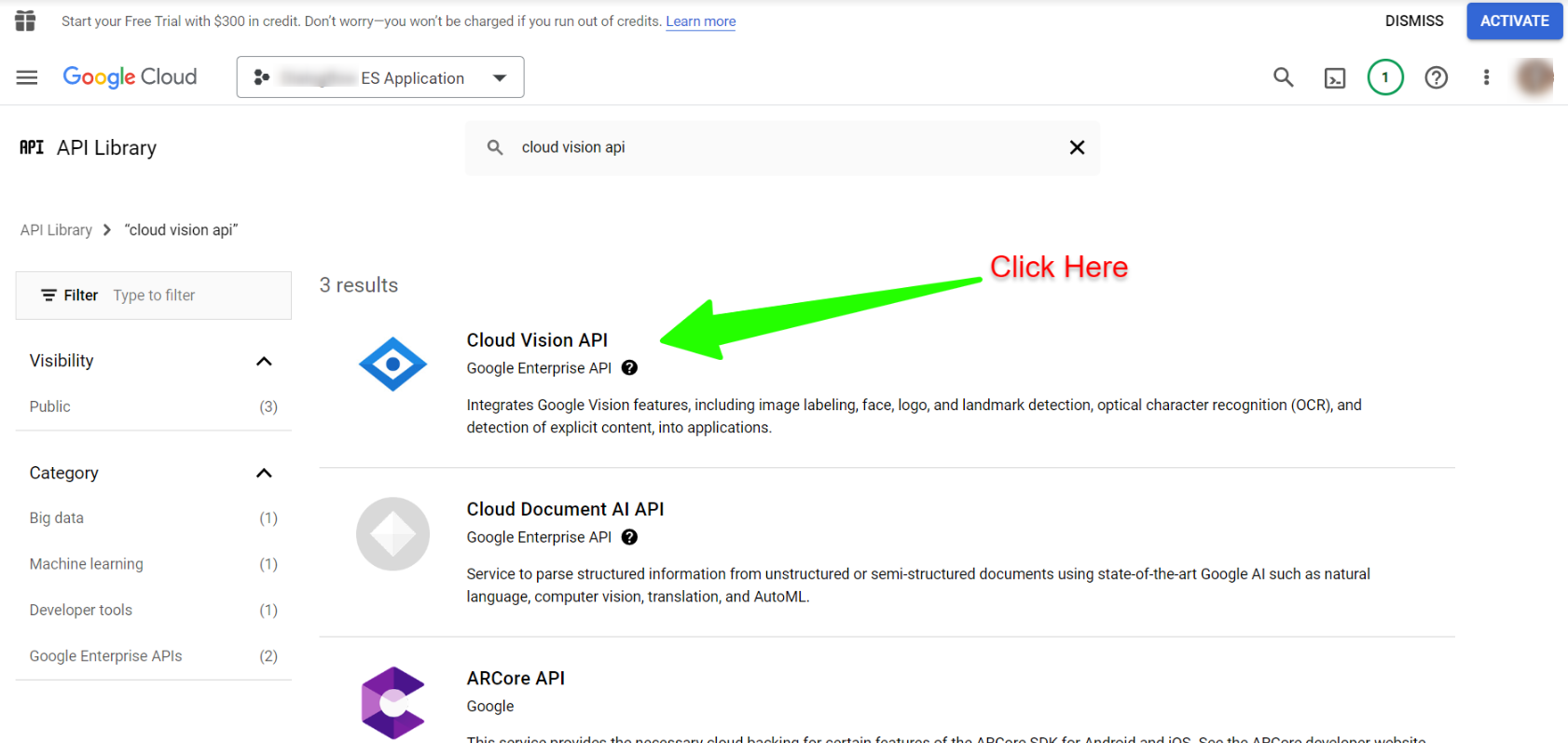The height and width of the screenshot is (743, 1568).
Task: Click the ARCore API purple logo
Action: pyautogui.click(x=392, y=702)
